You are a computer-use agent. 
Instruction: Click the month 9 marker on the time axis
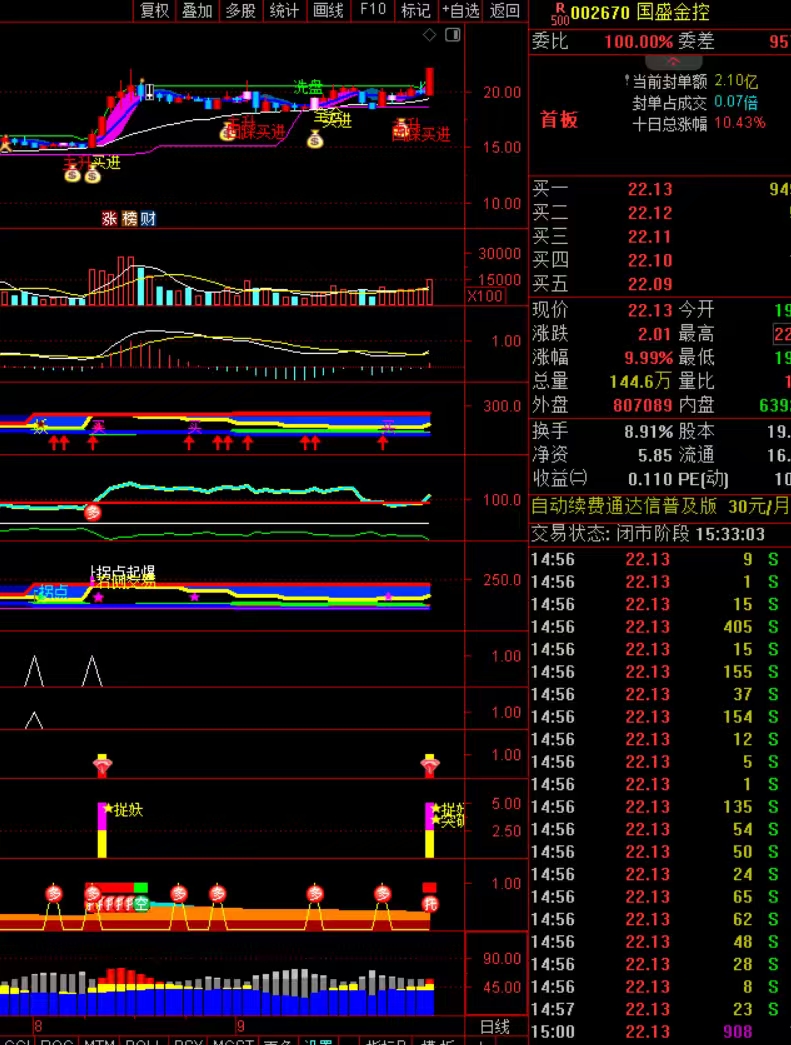[241, 1026]
